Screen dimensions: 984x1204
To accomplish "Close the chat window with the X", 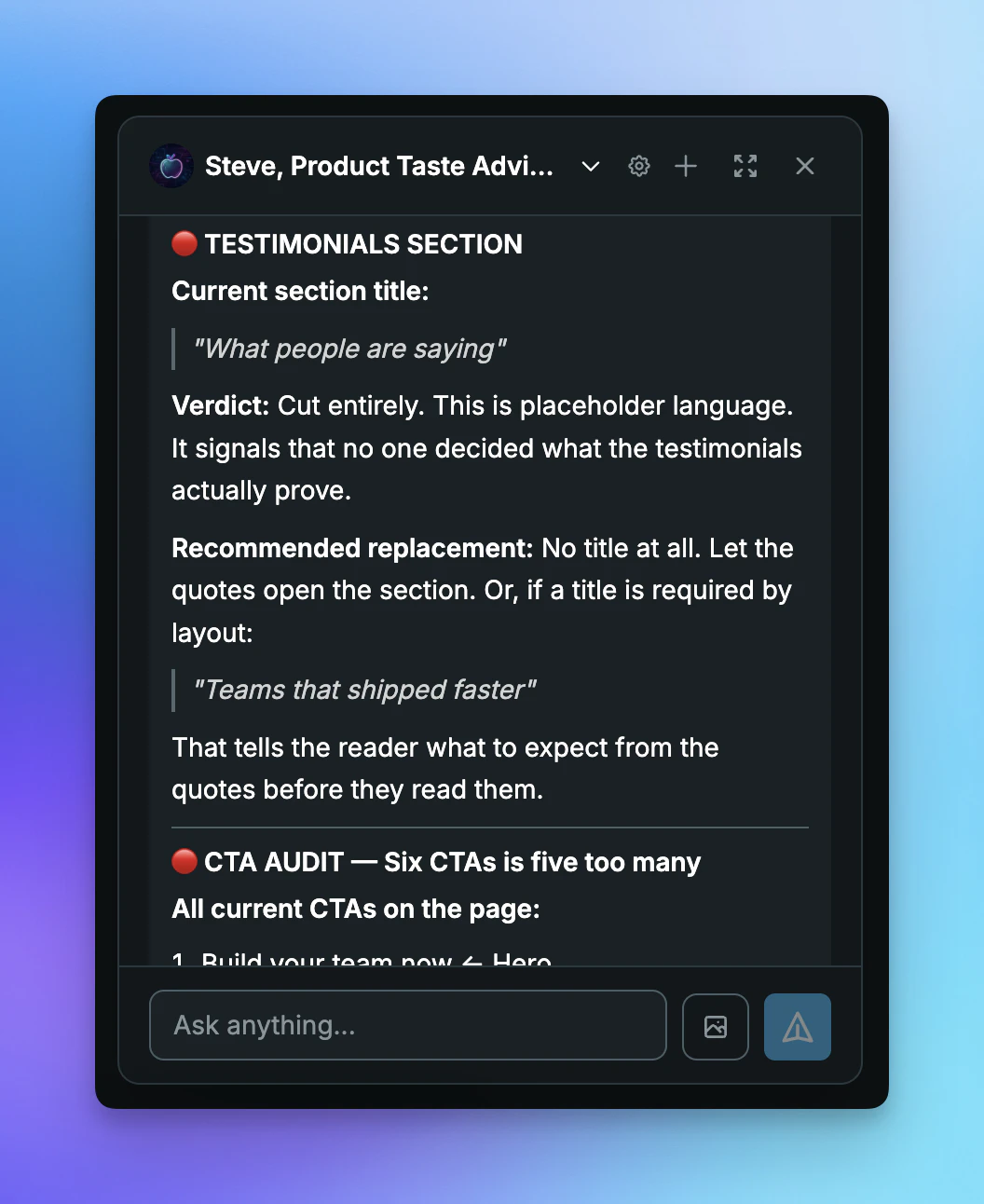I will (x=804, y=166).
